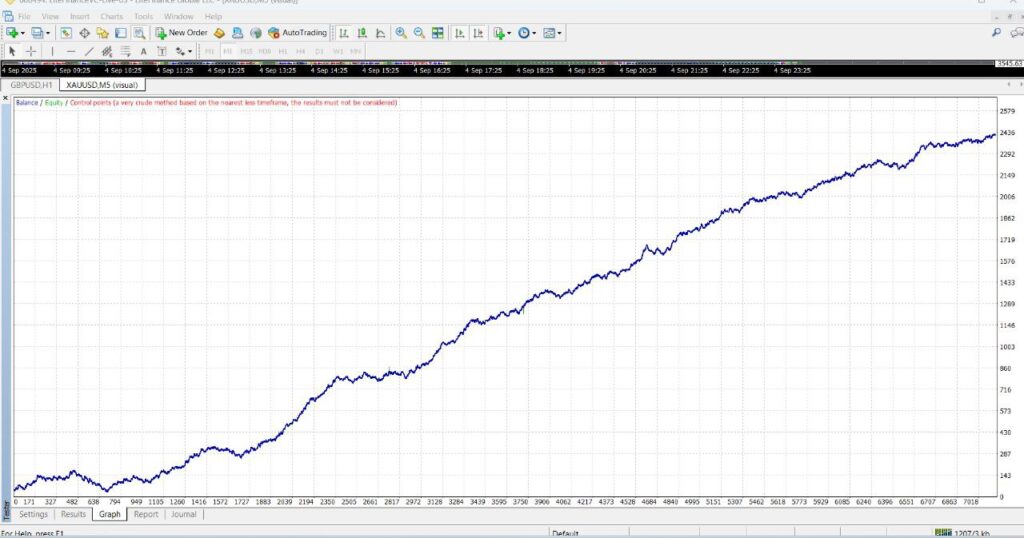Image resolution: width=1024 pixels, height=538 pixels.
Task: Select the Crosshair cursor tool
Action: pyautogui.click(x=31, y=51)
